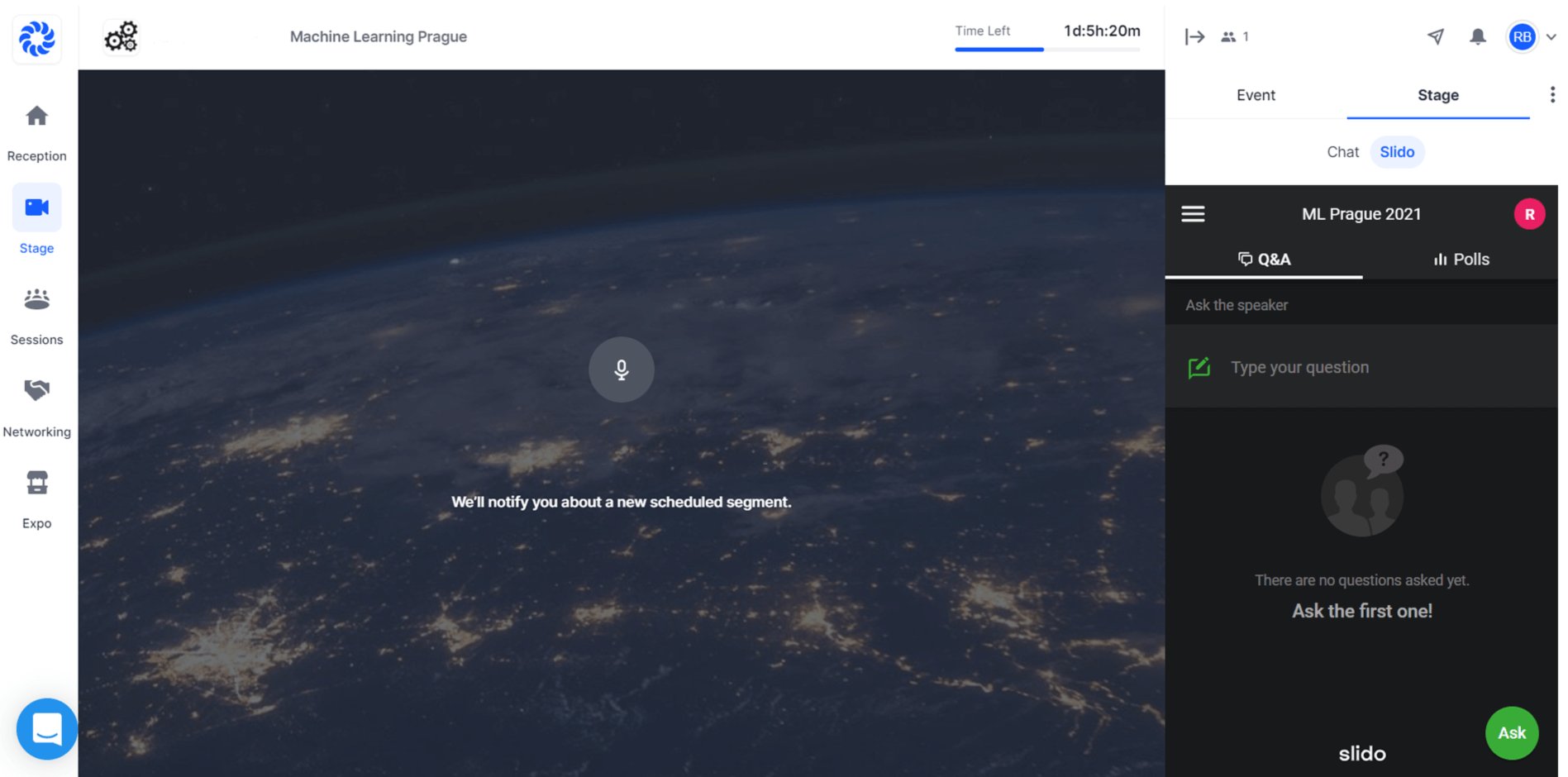The width and height of the screenshot is (1568, 777).
Task: Open the Networking handshake icon
Action: click(x=36, y=390)
